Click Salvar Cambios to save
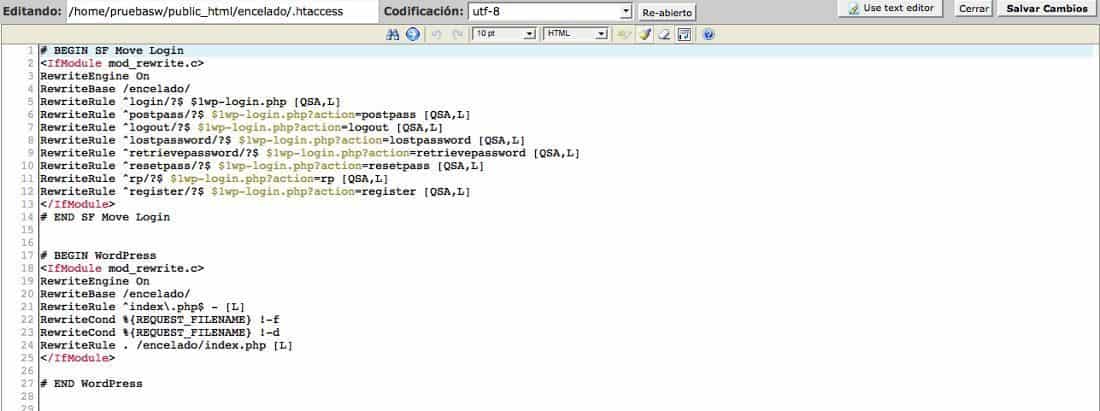The image size is (1100, 411). 1047,9
